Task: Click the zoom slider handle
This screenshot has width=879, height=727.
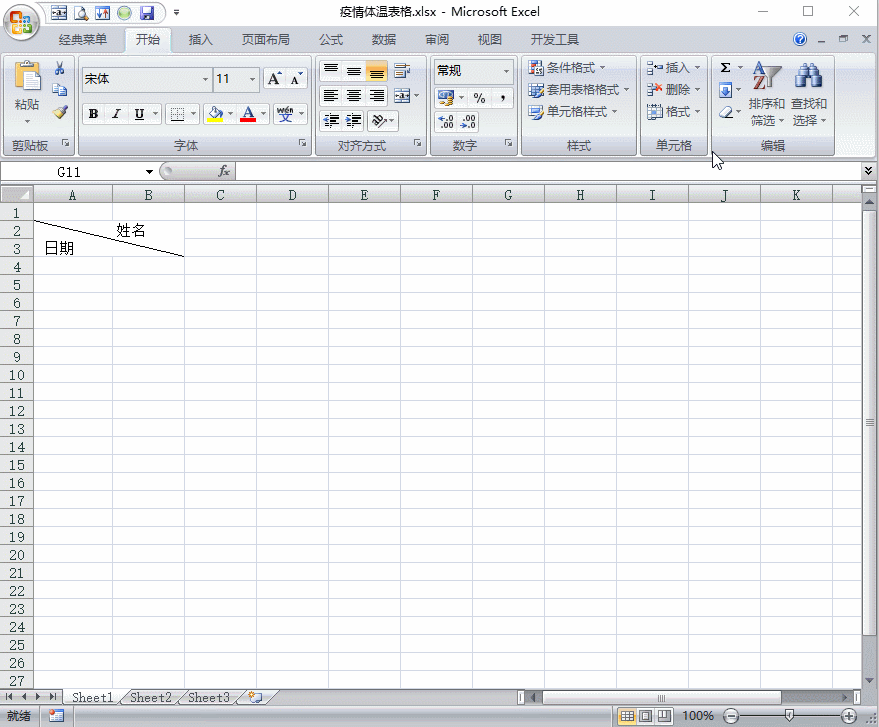Action: (x=789, y=715)
